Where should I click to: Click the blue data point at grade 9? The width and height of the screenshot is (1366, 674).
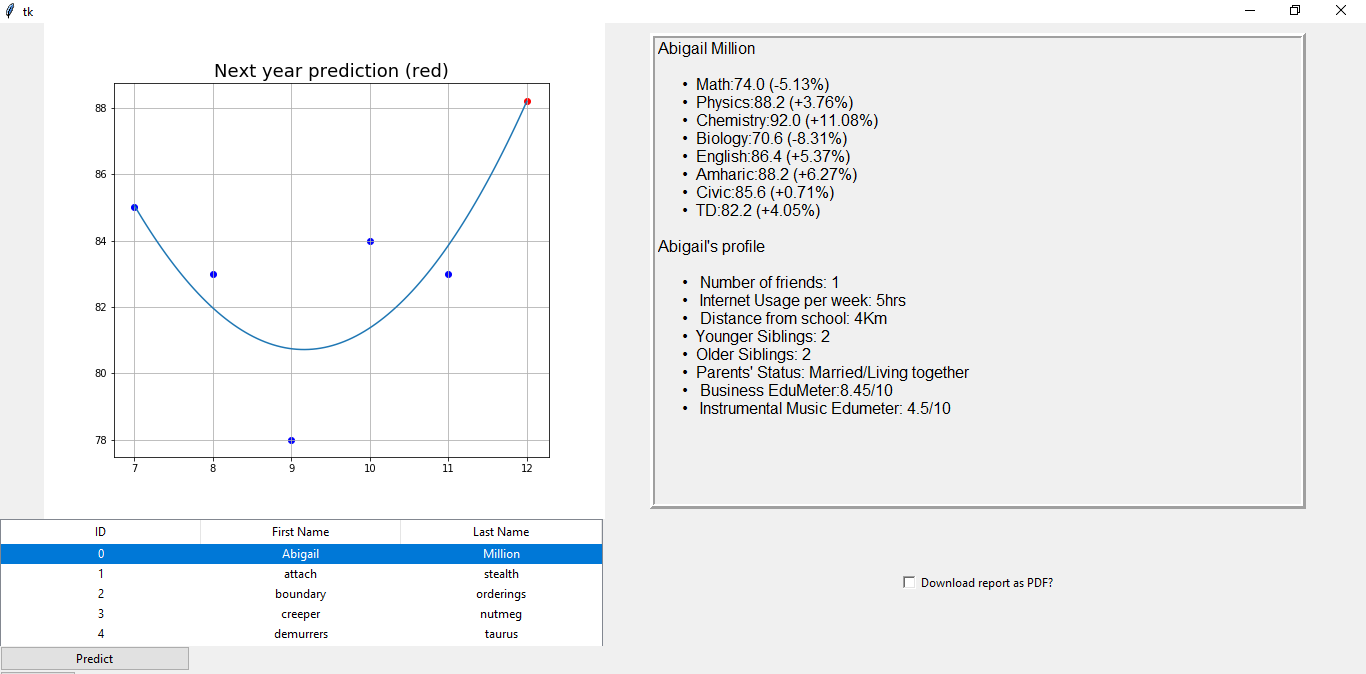291,440
